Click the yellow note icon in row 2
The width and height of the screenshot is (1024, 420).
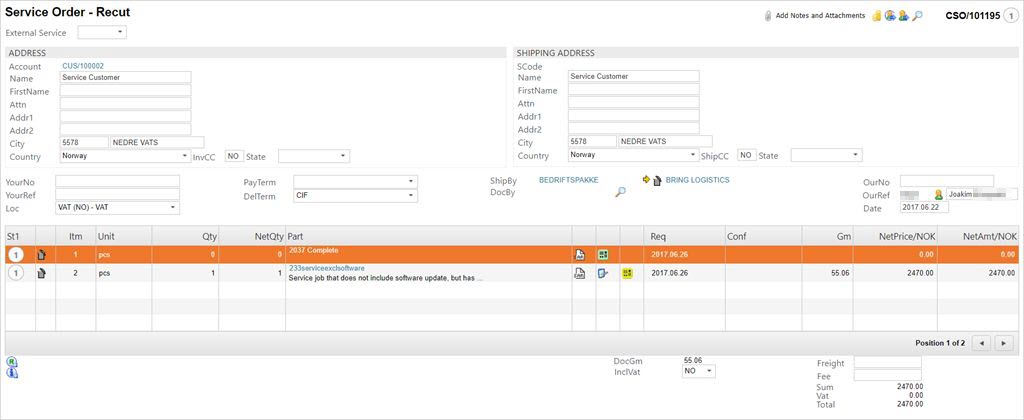pyautogui.click(x=627, y=273)
